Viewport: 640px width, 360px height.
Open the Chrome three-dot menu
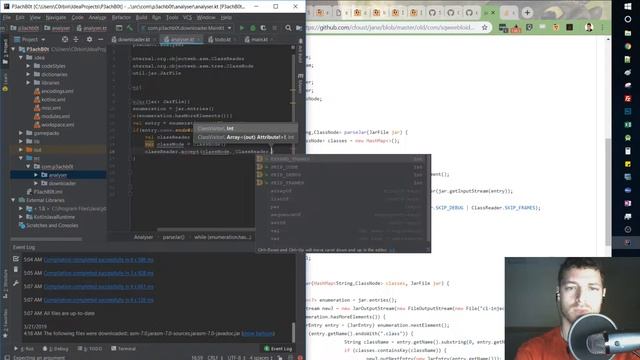[x=602, y=27]
